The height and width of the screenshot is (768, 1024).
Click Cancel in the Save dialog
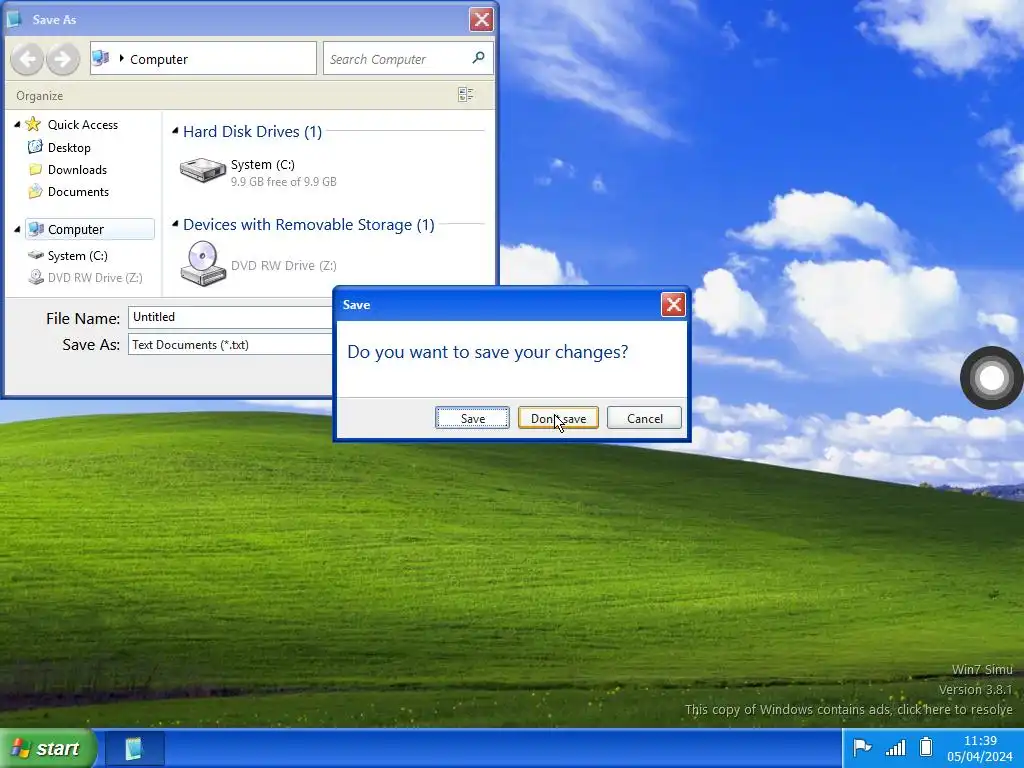pyautogui.click(x=645, y=418)
